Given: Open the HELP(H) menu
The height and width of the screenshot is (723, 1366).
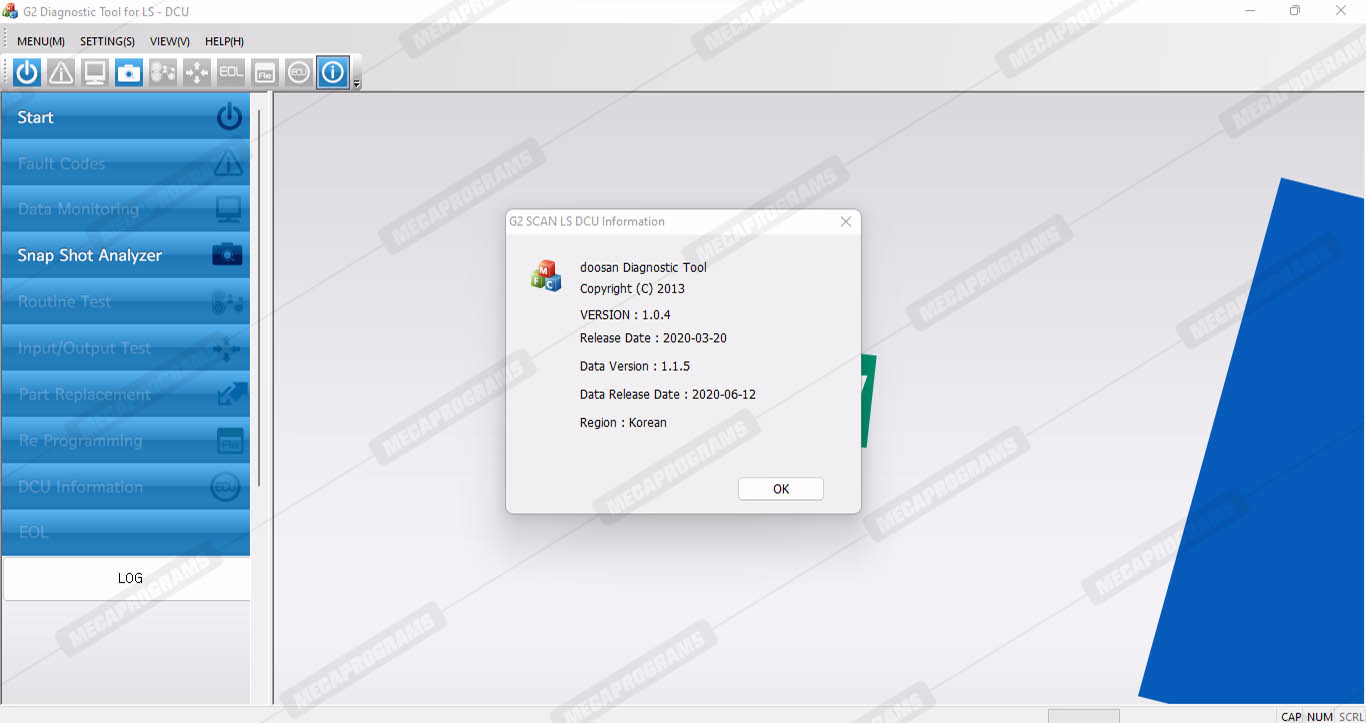Looking at the screenshot, I should 224,41.
